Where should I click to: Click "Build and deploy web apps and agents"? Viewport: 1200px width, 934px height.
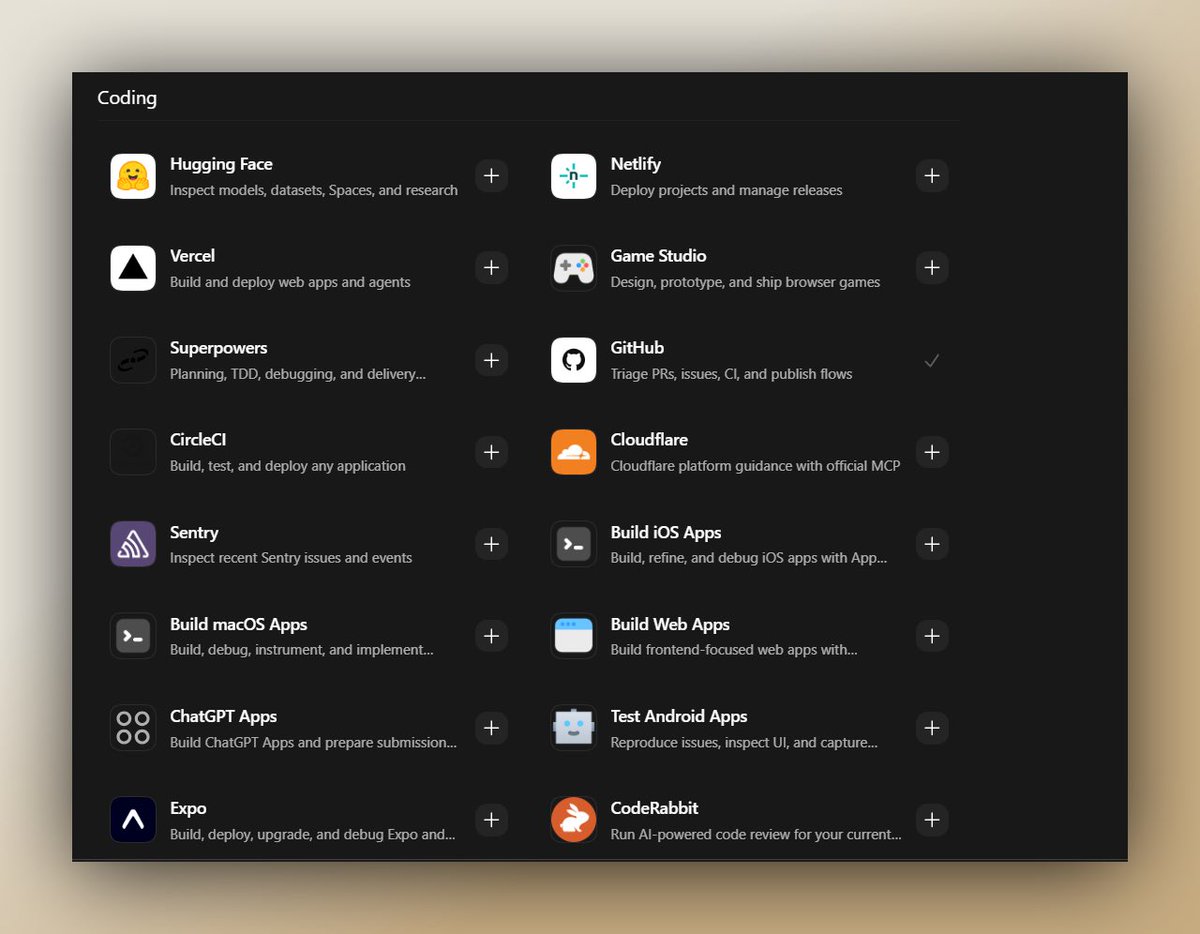point(290,282)
